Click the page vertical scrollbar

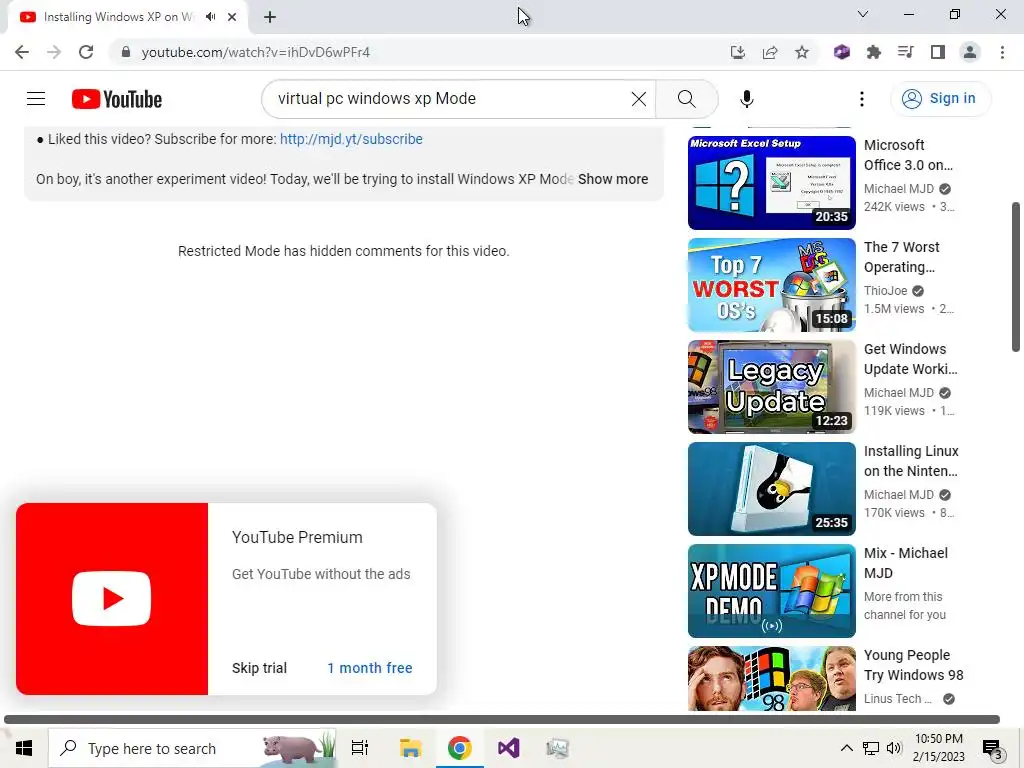[x=1016, y=277]
